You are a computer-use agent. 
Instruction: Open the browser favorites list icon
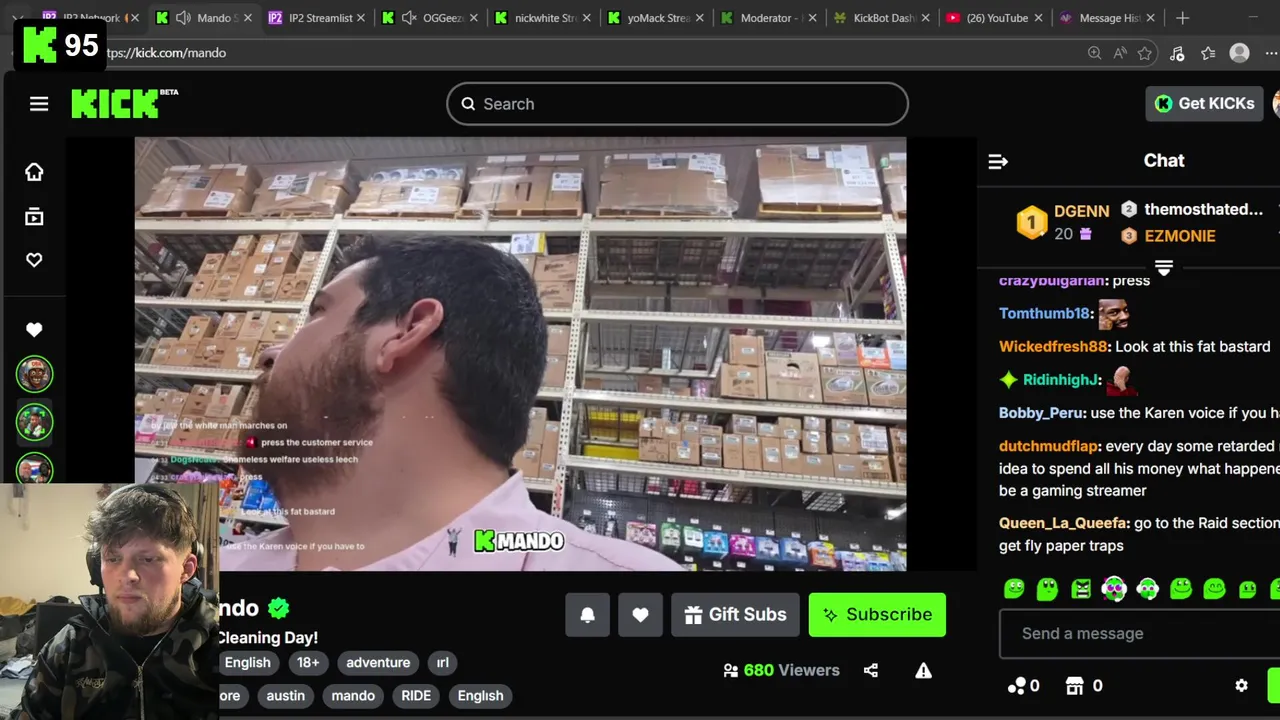[1208, 53]
